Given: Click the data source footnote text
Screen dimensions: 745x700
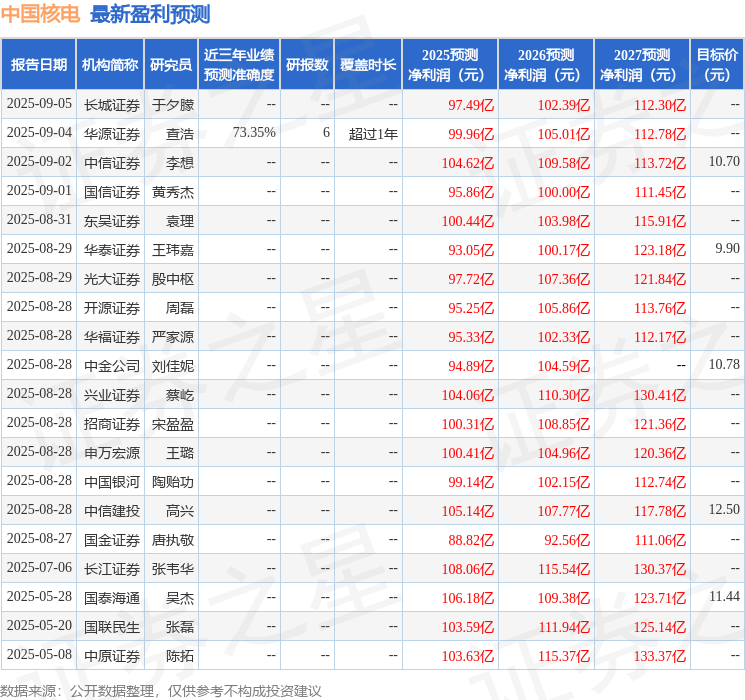Looking at the screenshot, I should 161,690.
